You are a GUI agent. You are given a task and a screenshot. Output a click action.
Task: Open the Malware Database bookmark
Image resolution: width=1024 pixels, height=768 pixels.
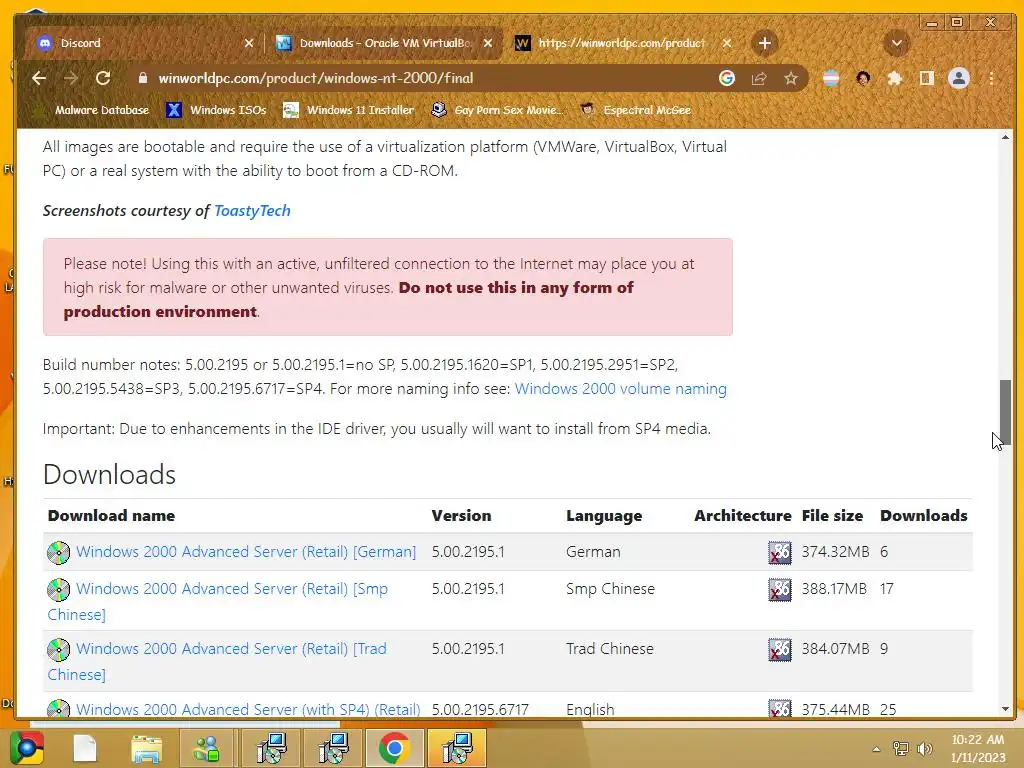click(x=92, y=110)
